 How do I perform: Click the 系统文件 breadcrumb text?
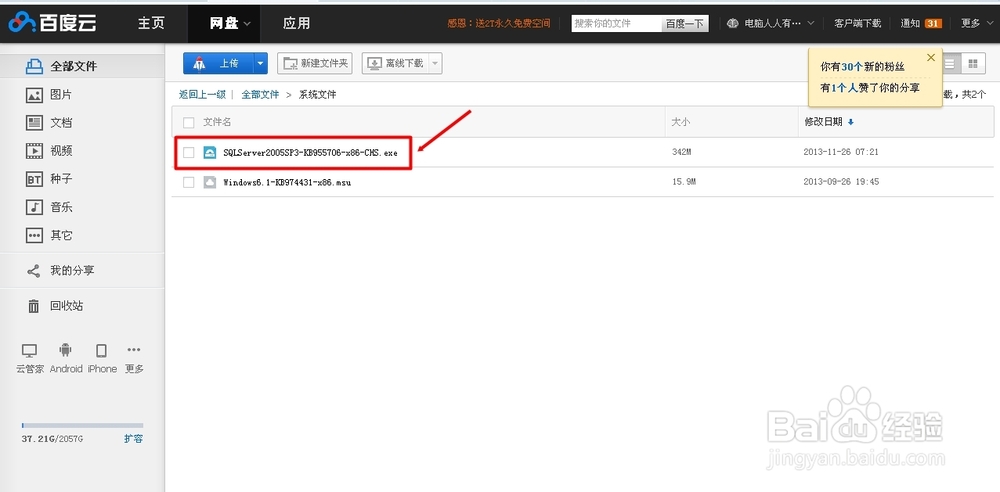[318, 94]
